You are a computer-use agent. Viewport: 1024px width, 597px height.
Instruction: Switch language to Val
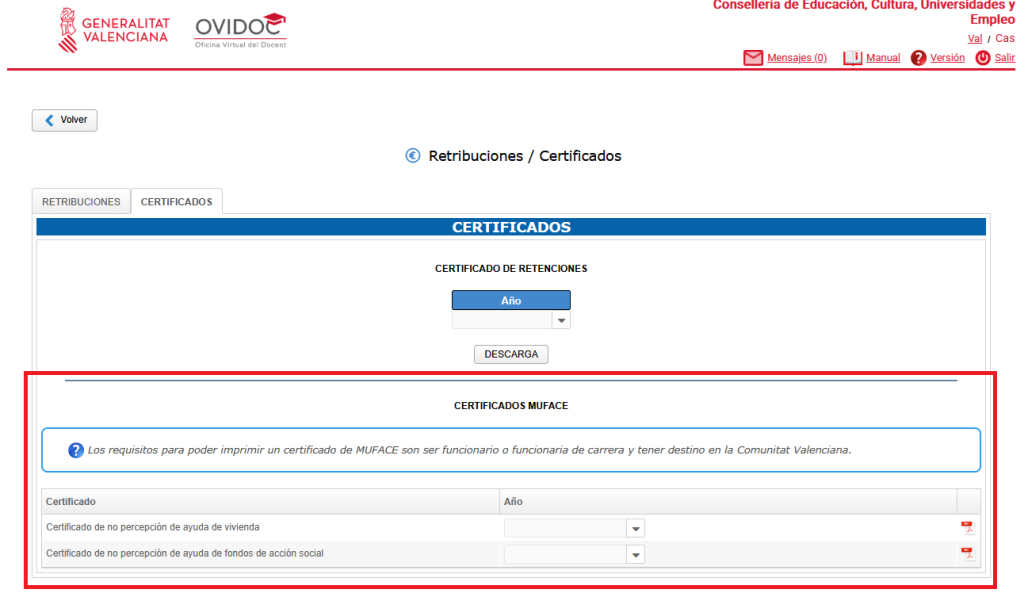[x=974, y=38]
